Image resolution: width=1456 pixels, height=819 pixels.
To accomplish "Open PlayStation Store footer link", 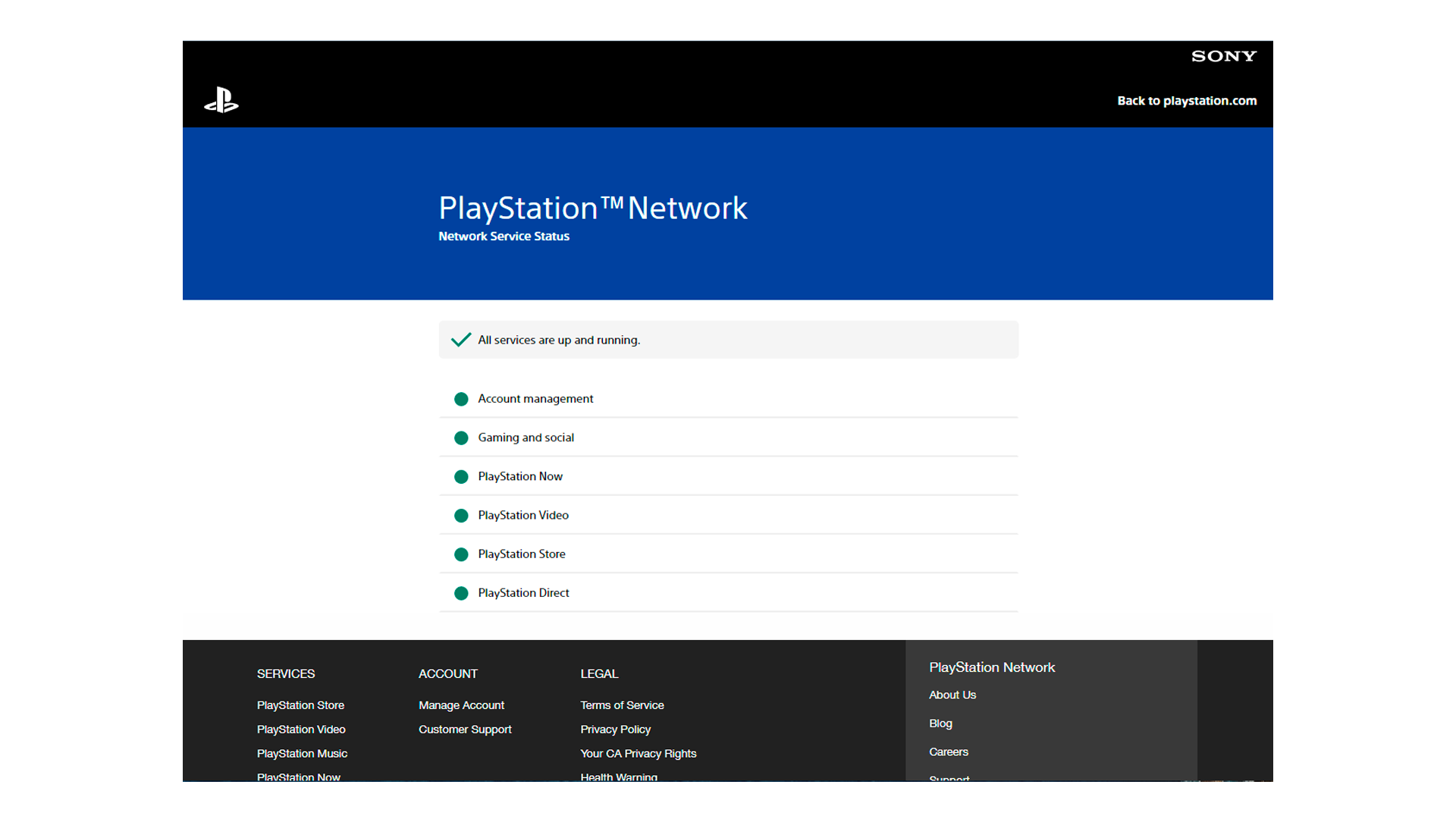I will tap(300, 705).
